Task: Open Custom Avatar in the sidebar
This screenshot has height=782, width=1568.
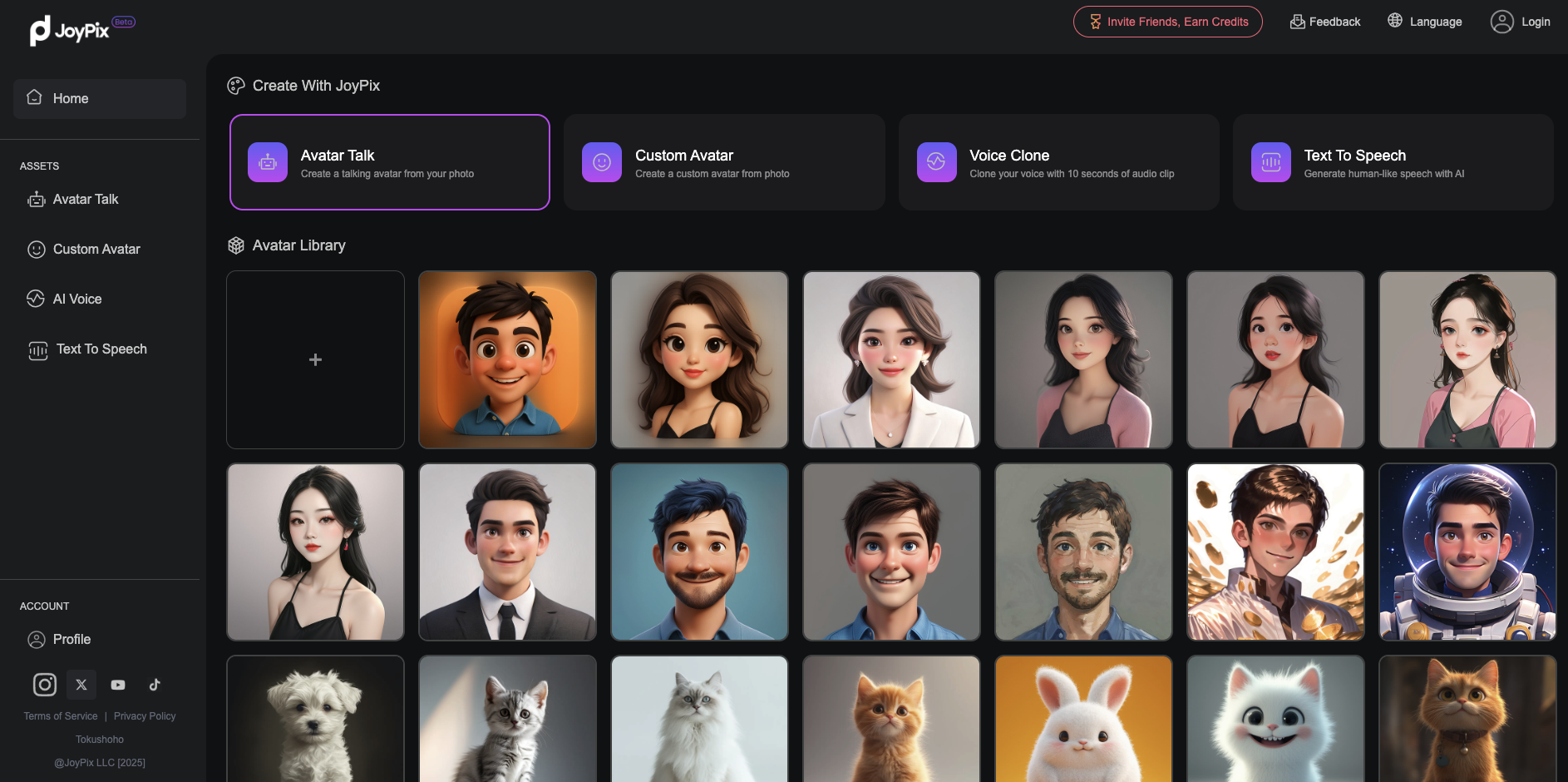Action: click(100, 250)
